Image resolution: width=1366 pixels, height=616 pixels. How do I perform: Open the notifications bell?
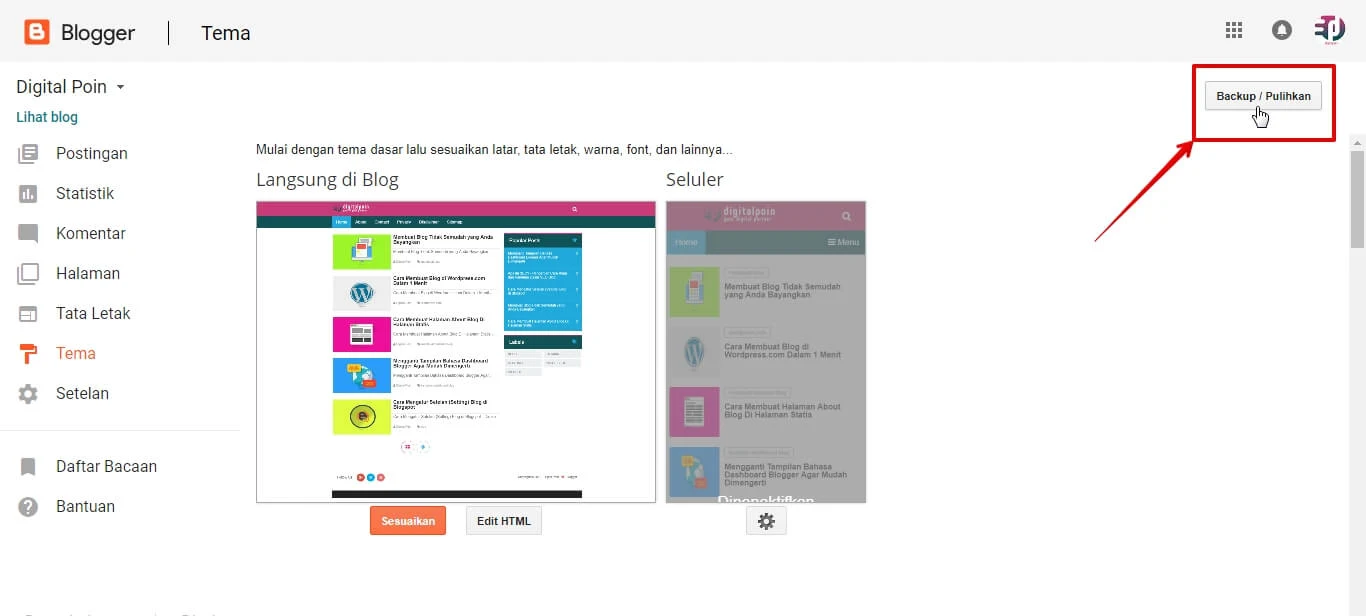(1281, 30)
